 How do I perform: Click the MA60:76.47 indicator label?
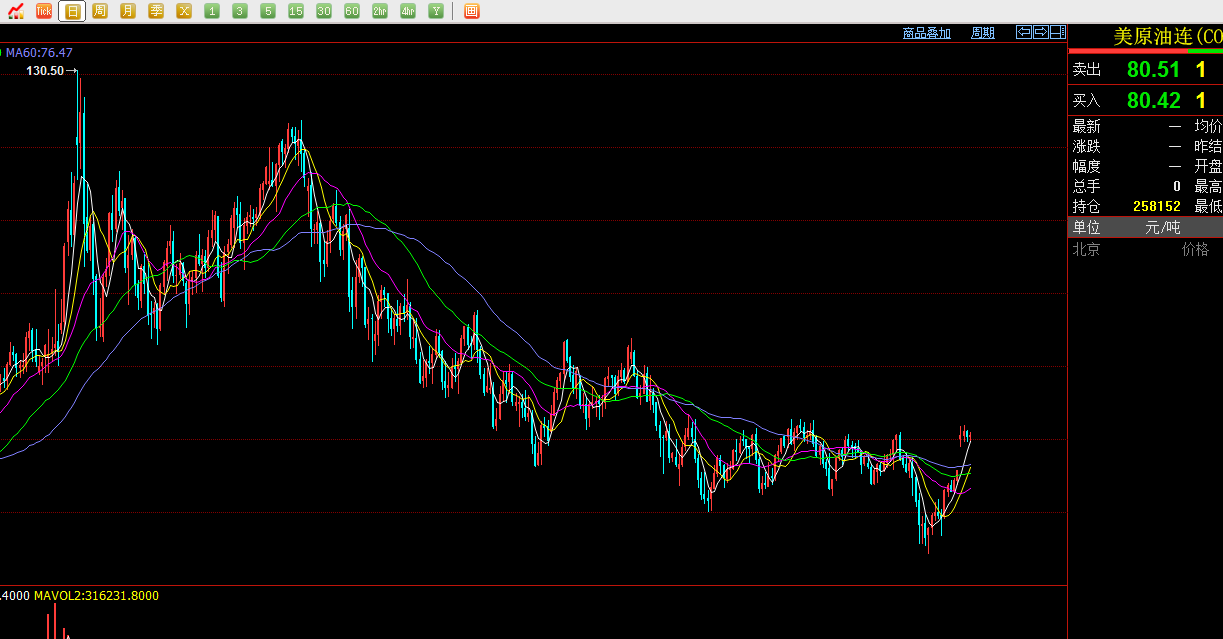pyautogui.click(x=39, y=53)
